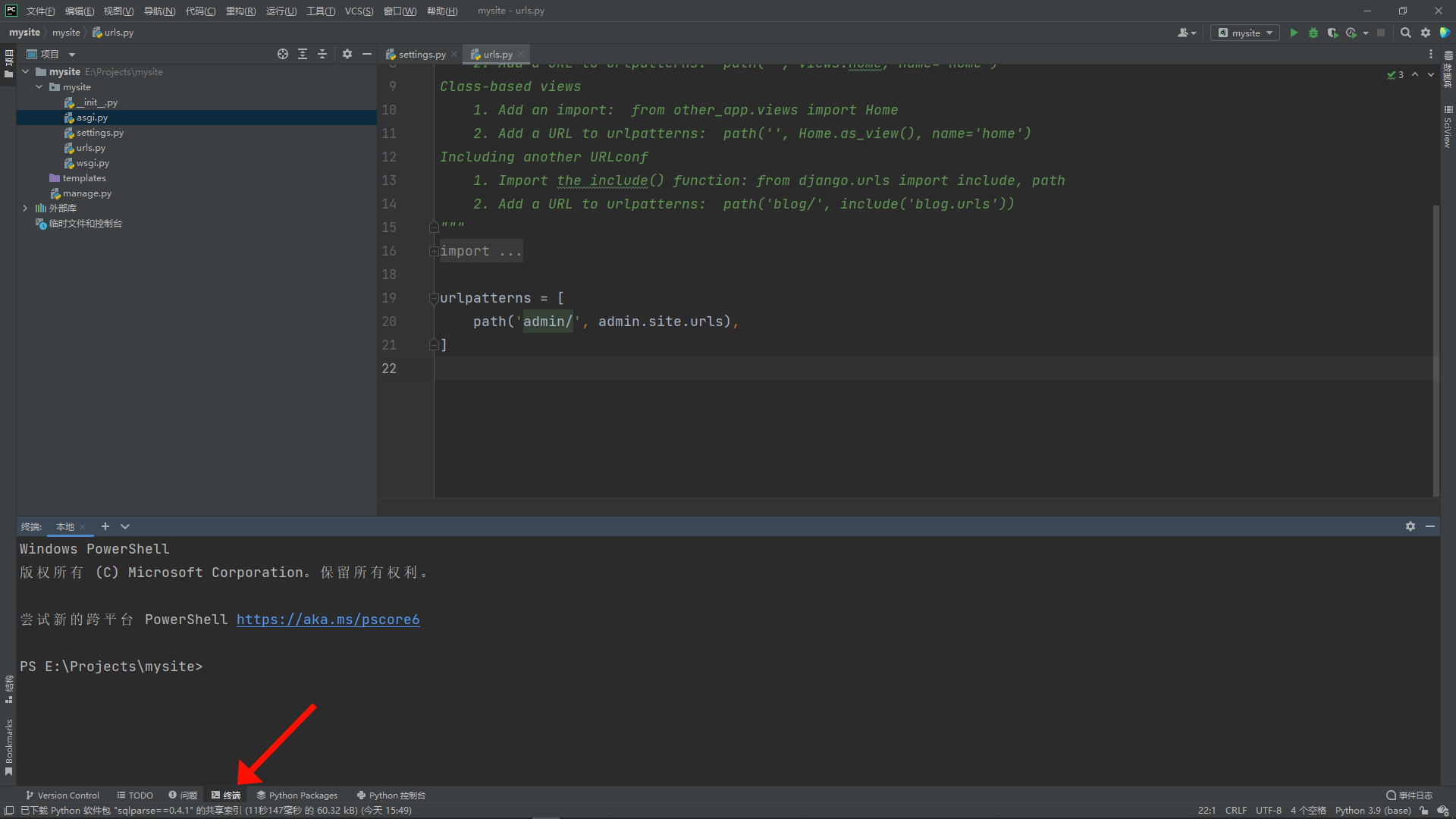Open 运行(U) menu
The width and height of the screenshot is (1456, 819).
click(281, 11)
